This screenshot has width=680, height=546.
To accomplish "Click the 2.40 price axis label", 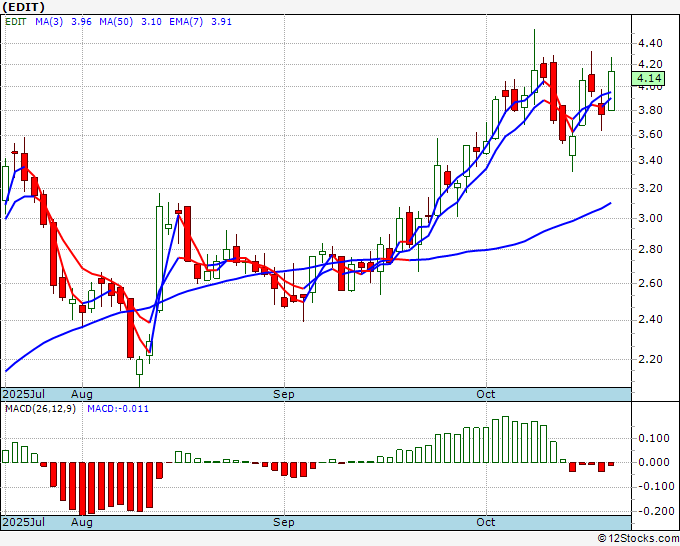I will pyautogui.click(x=650, y=320).
